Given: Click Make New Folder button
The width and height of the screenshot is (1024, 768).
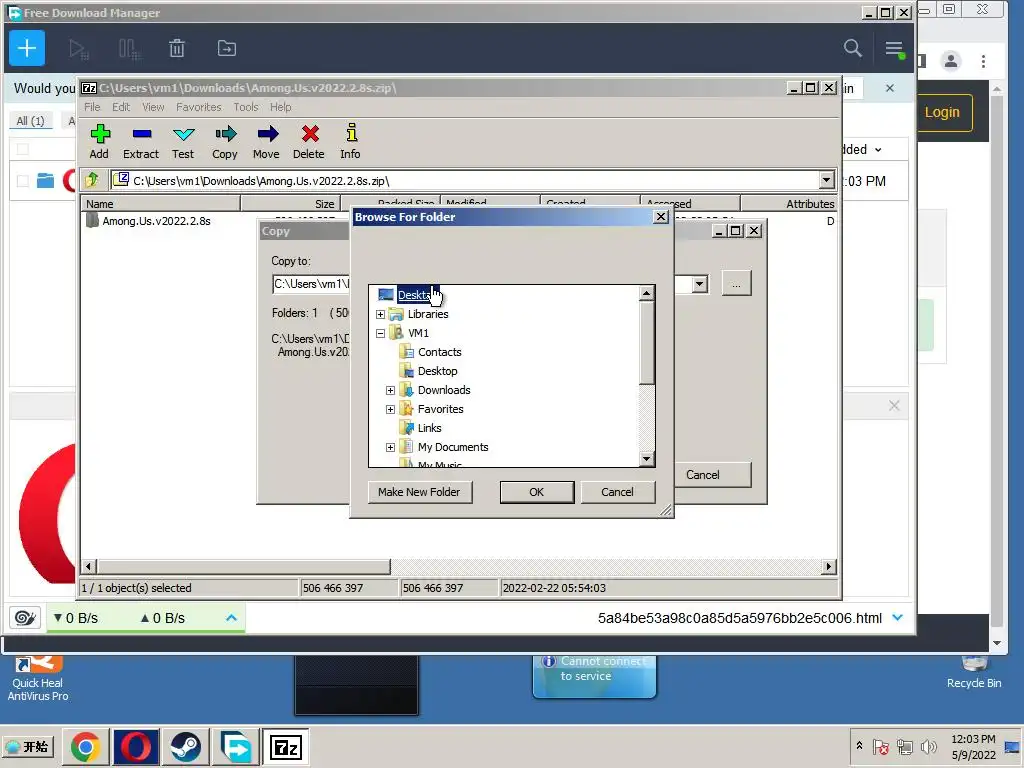Looking at the screenshot, I should 419,492.
